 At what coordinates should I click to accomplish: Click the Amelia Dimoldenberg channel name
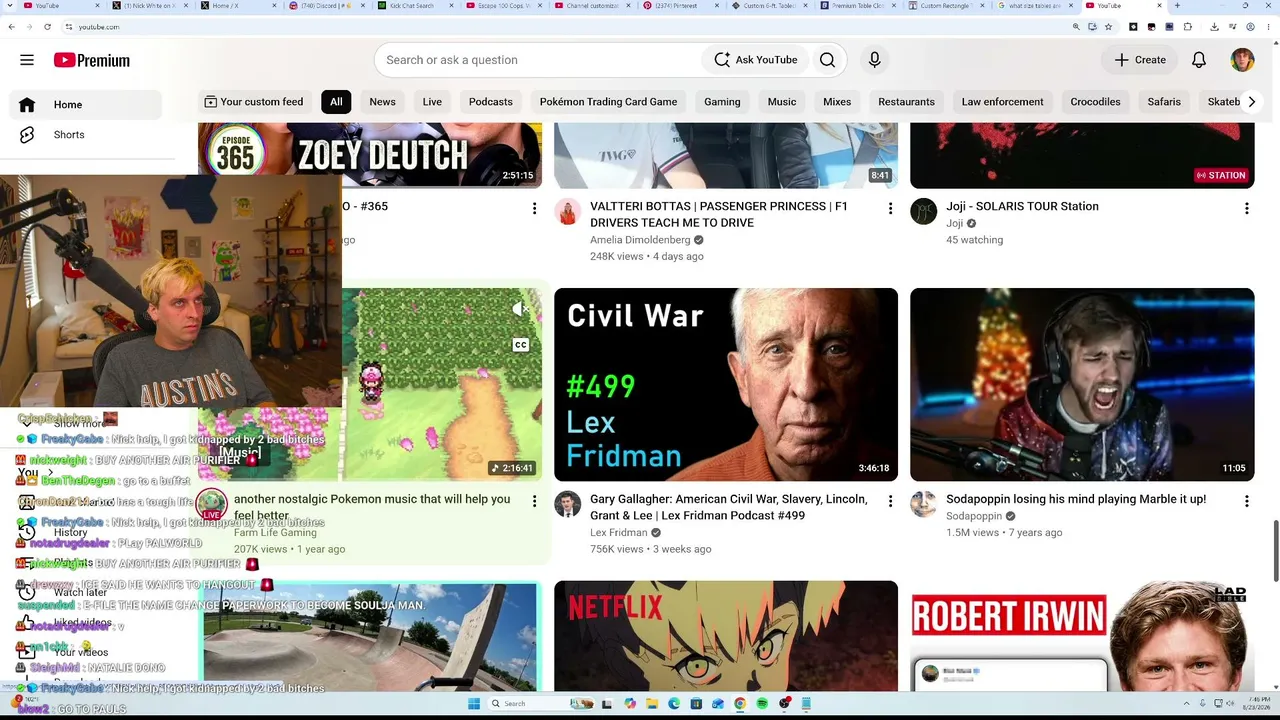coord(640,240)
